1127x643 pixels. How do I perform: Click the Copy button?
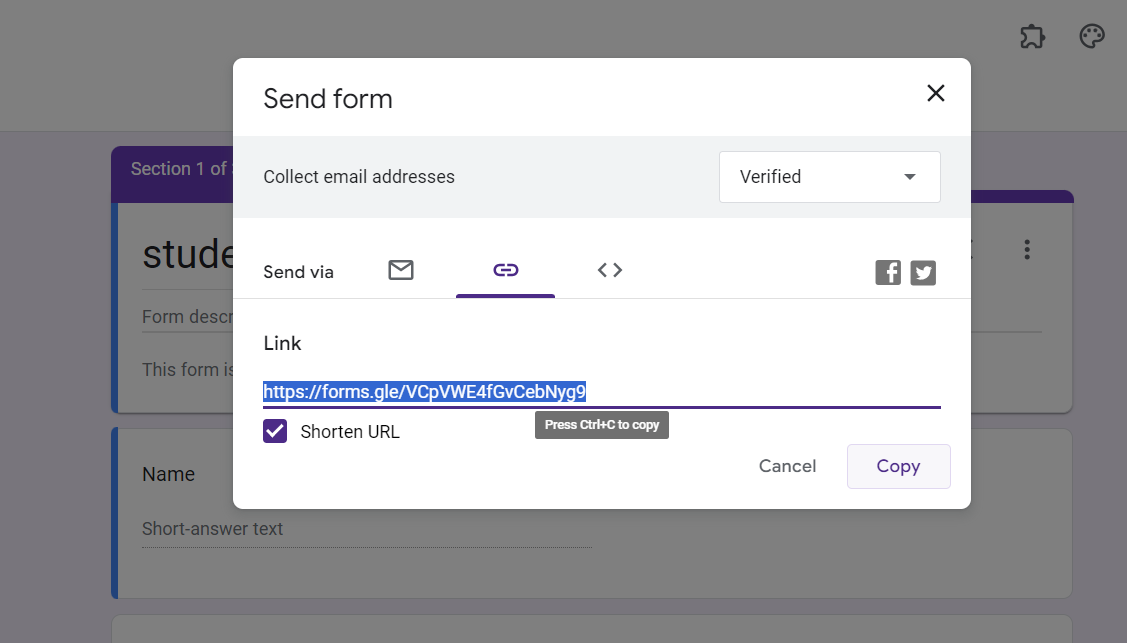click(x=898, y=466)
